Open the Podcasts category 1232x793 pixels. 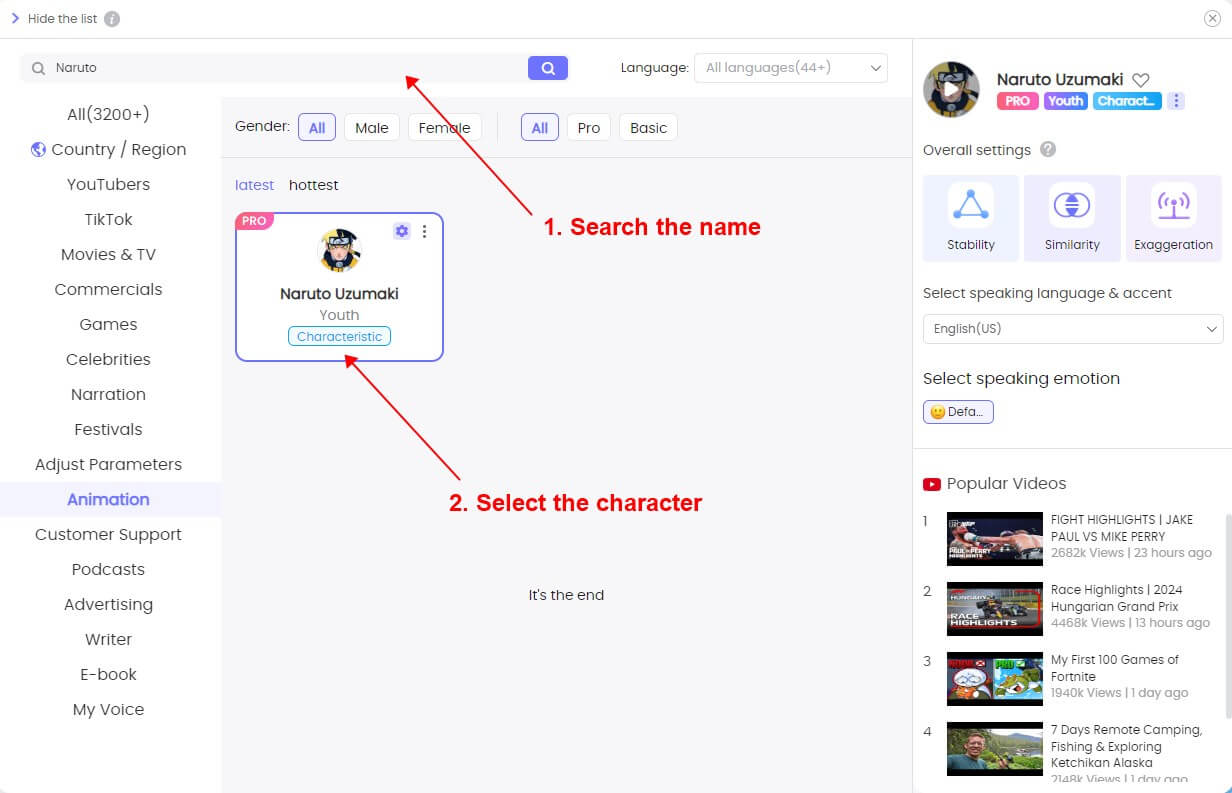coord(108,569)
